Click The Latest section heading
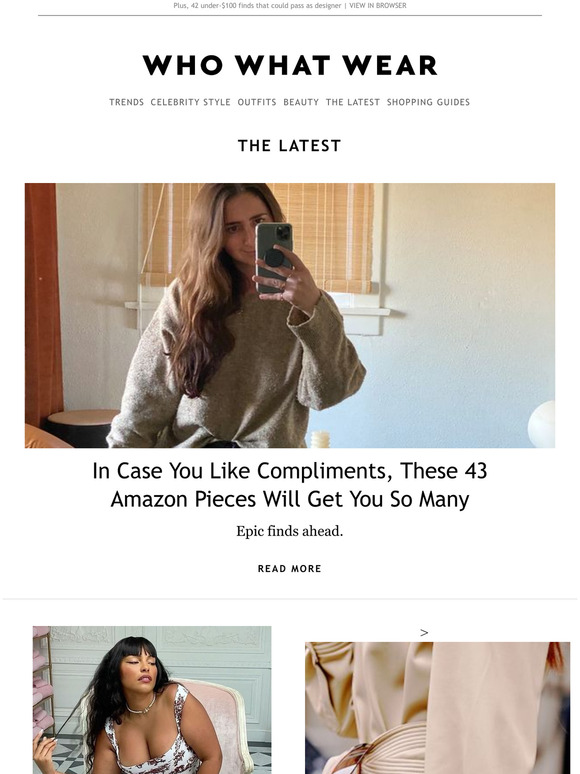 (290, 146)
